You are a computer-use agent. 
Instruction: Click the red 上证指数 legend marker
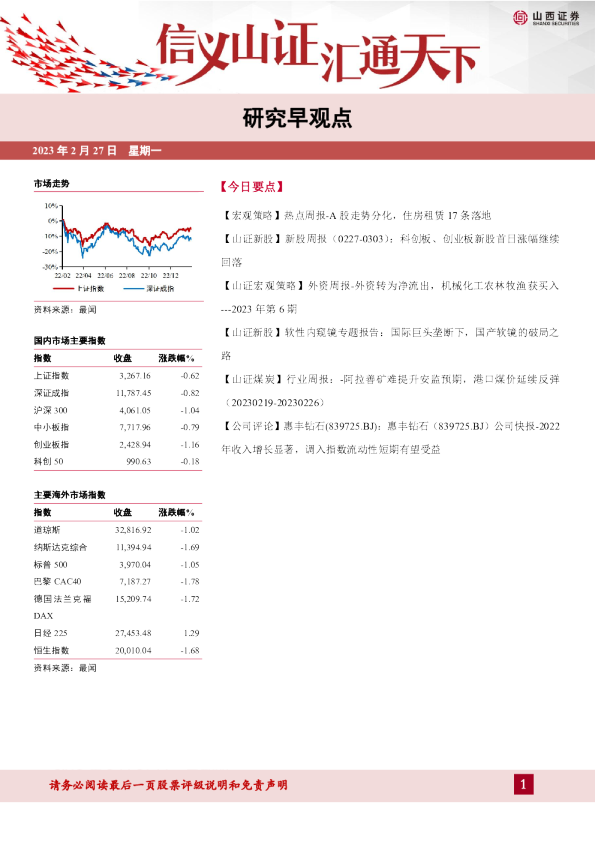click(63, 289)
